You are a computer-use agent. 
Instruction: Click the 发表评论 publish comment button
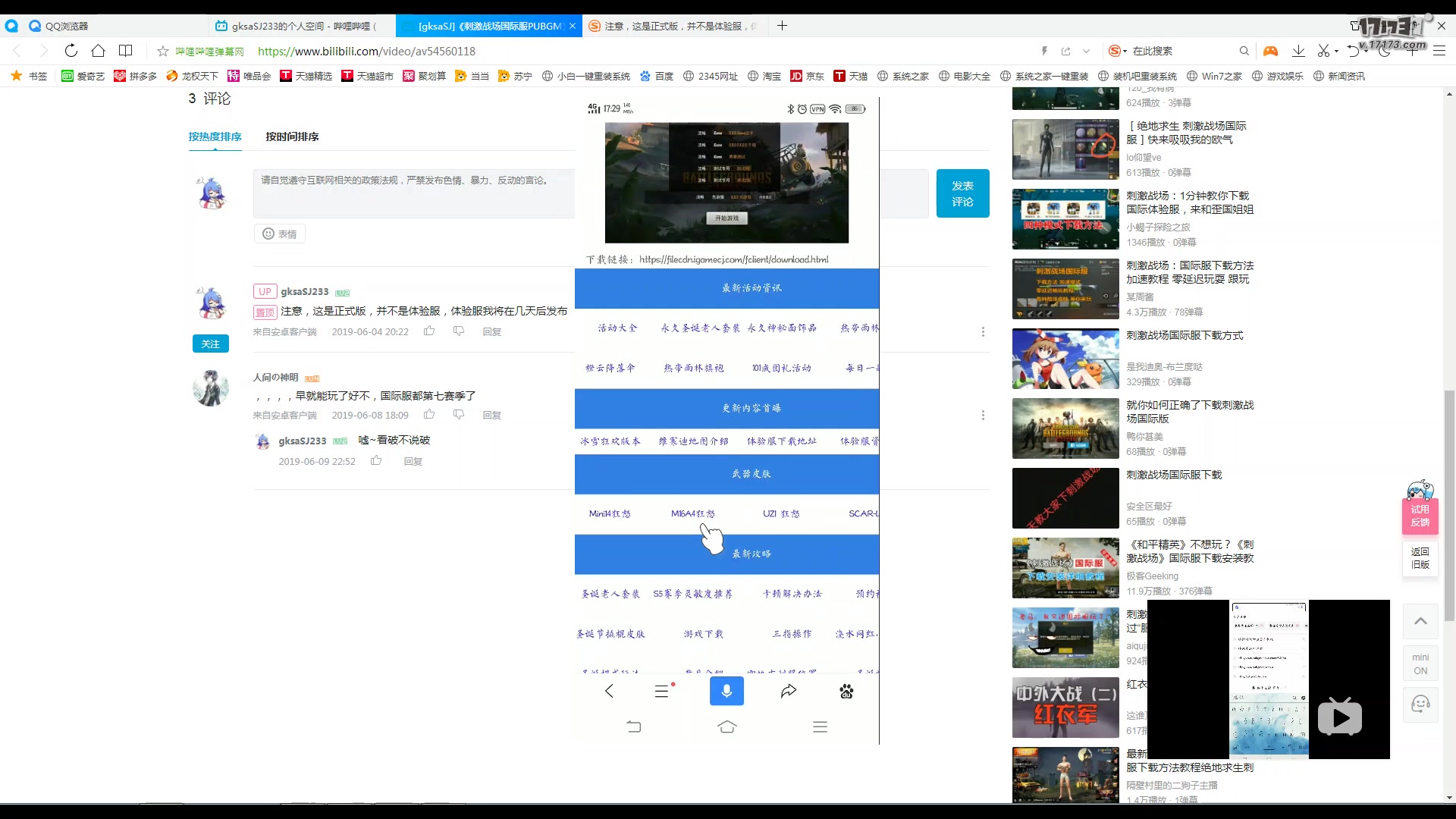click(962, 193)
